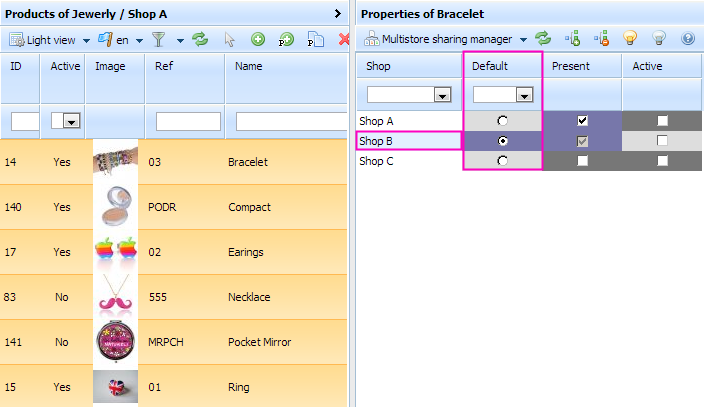Expand the filter options arrow

(x=180, y=40)
